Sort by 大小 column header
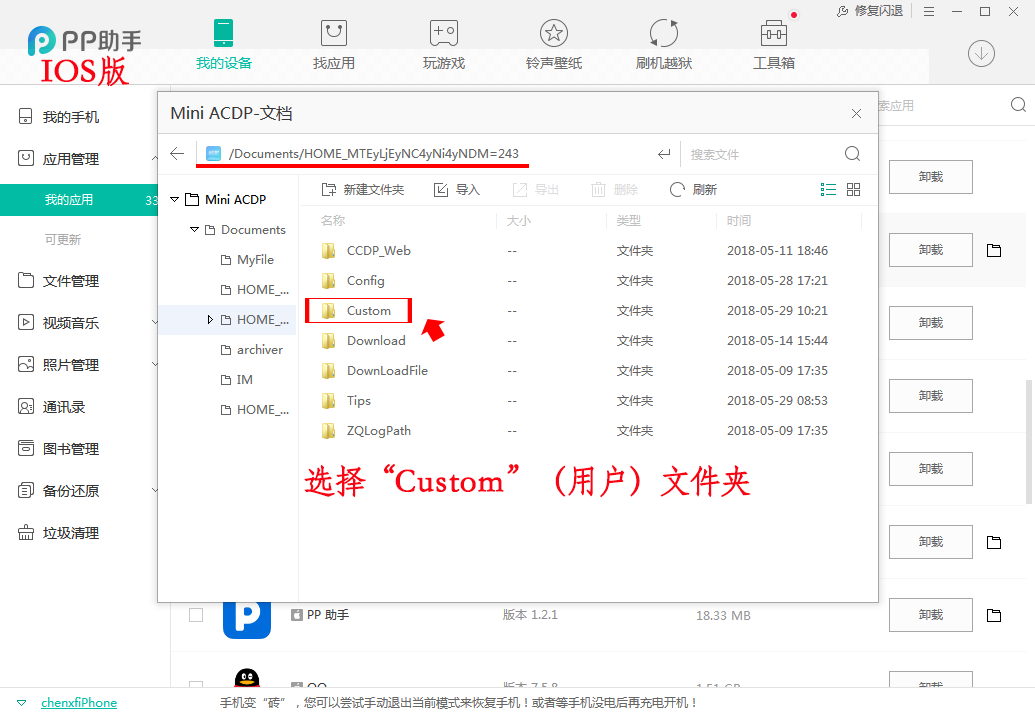 [x=519, y=221]
